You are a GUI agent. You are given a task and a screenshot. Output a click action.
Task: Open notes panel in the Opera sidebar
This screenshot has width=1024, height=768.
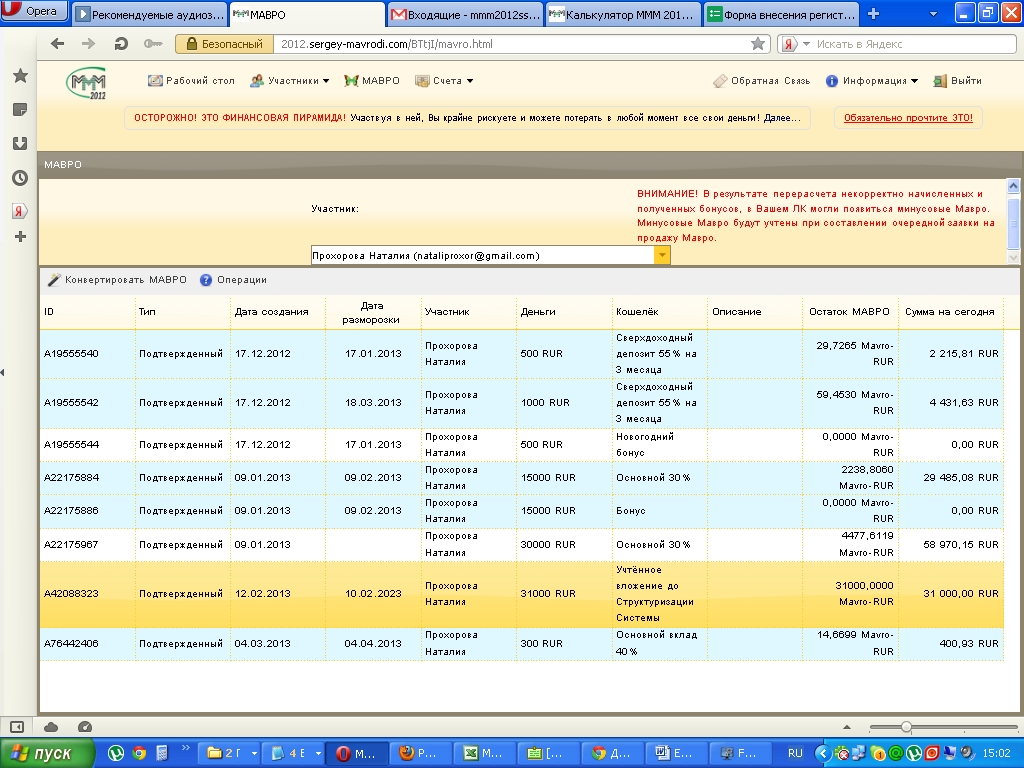pyautogui.click(x=20, y=110)
